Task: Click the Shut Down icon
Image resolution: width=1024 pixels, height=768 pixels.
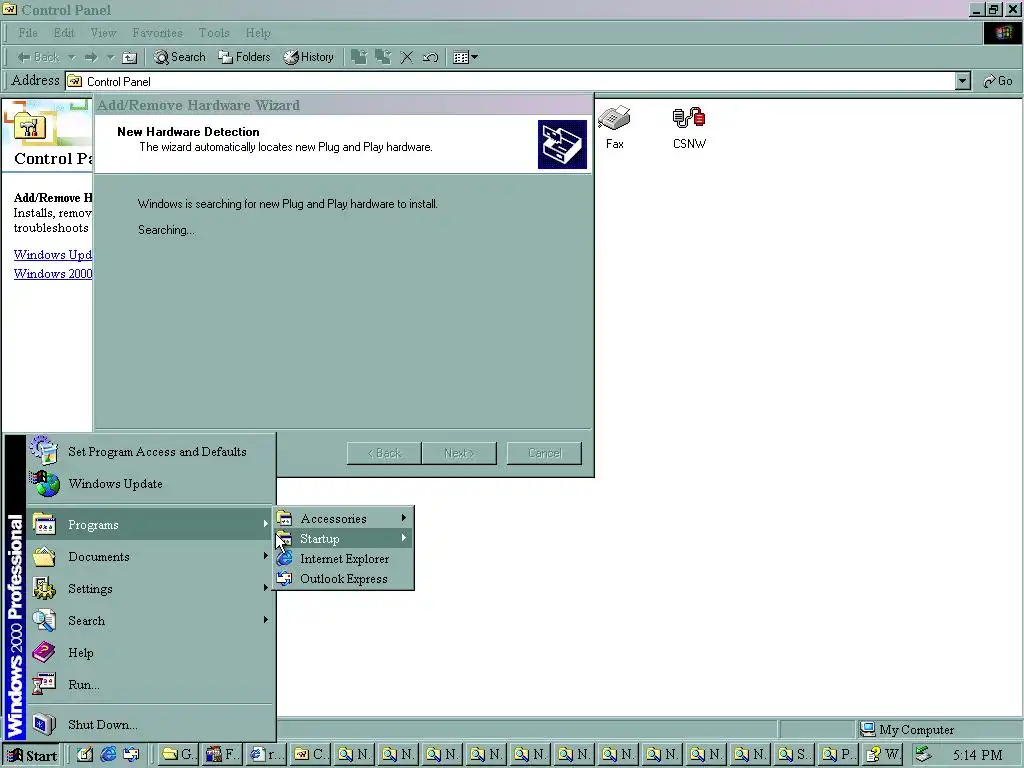Action: click(x=44, y=724)
